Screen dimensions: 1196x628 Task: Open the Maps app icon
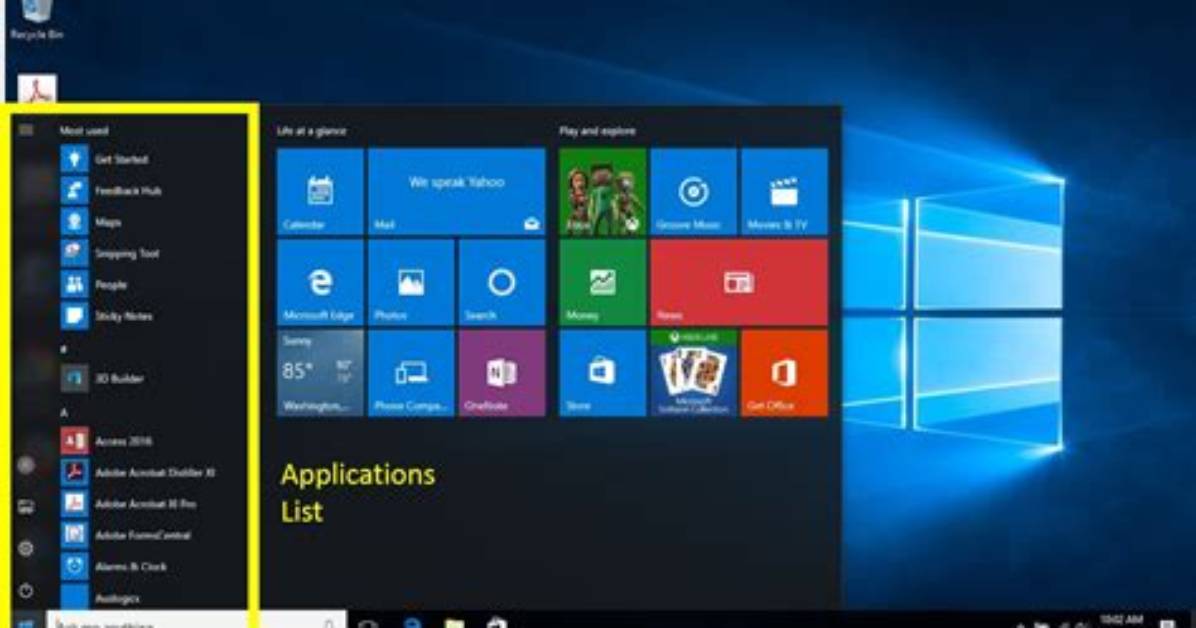pyautogui.click(x=75, y=221)
